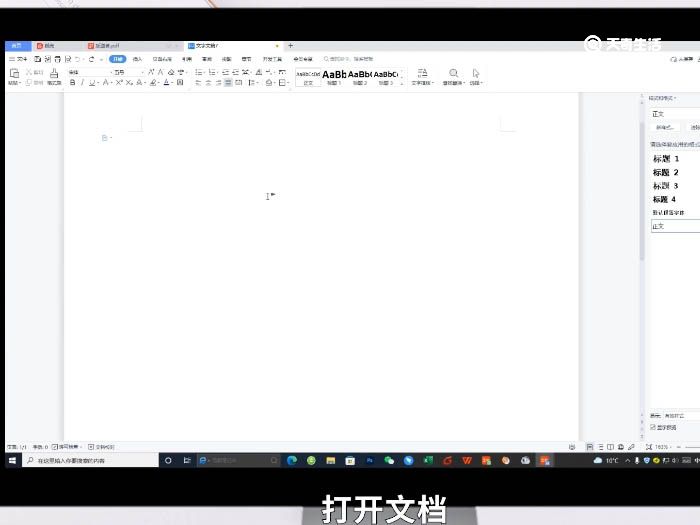700x525 pixels.
Task: Click the command search box in ribbon
Action: coord(348,59)
